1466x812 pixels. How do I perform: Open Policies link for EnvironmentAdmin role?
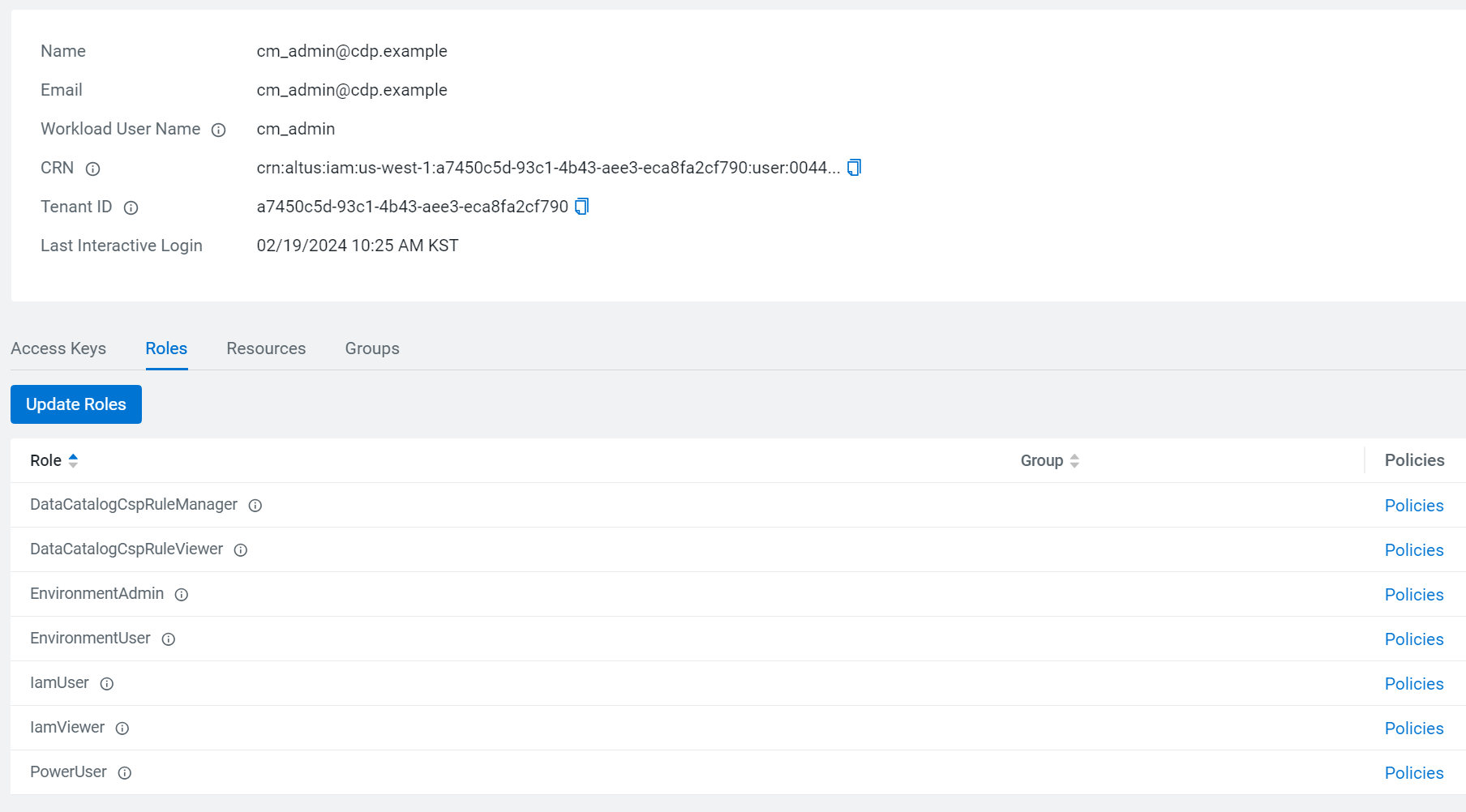[1413, 595]
